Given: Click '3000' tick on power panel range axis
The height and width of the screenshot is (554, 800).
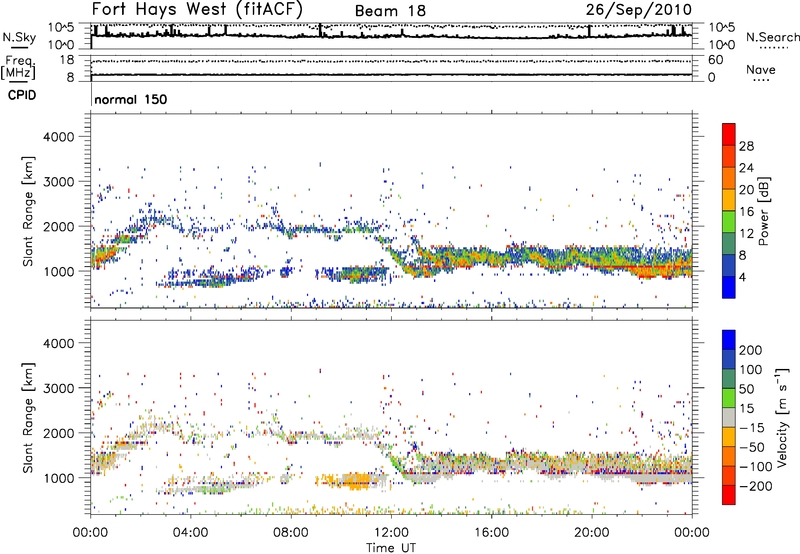Looking at the screenshot, I should [x=59, y=182].
